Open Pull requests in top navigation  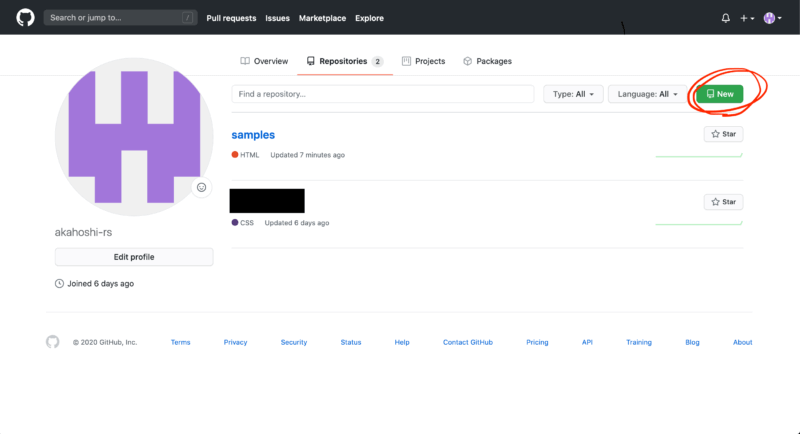click(231, 18)
